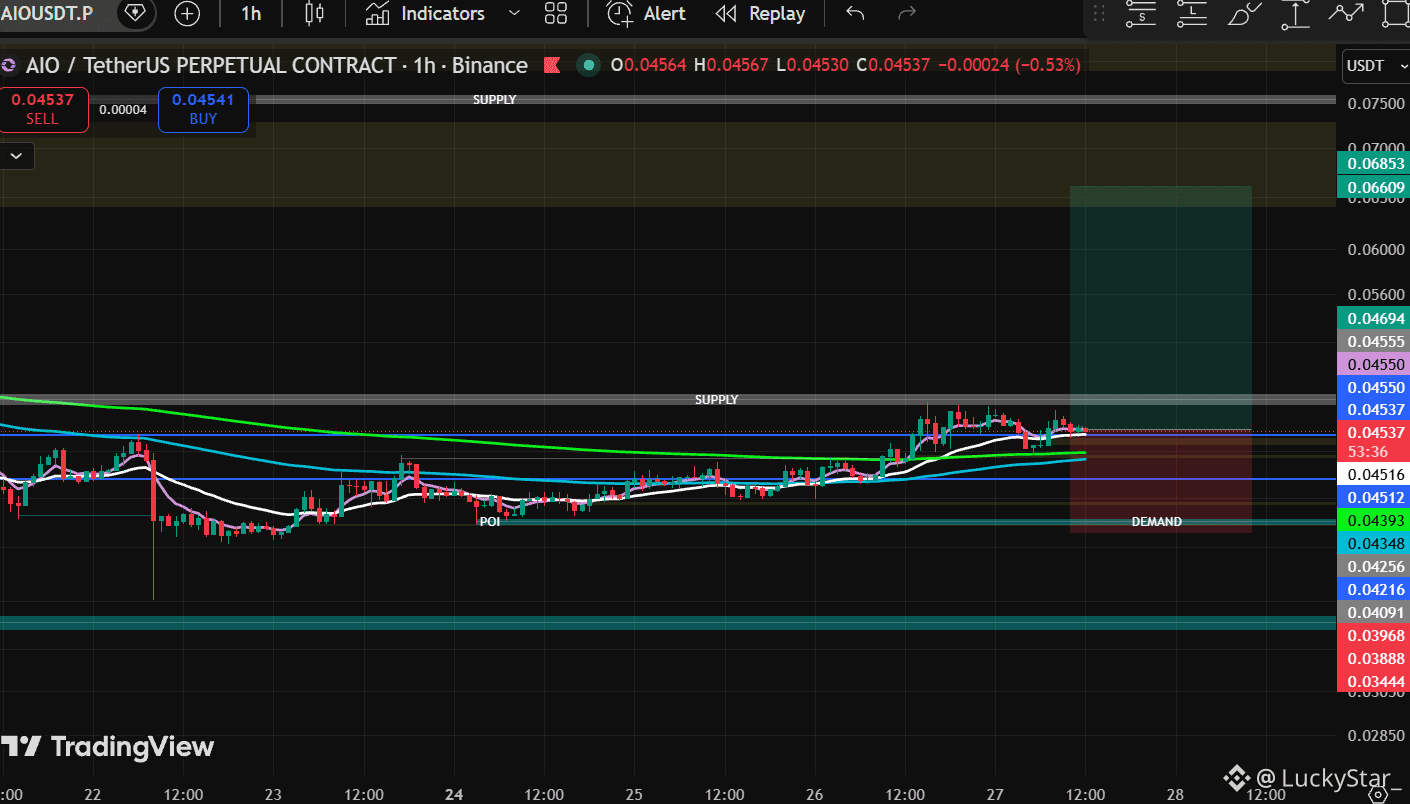1410x804 pixels.
Task: Click the 0.04348 cyan price label
Action: click(1376, 543)
